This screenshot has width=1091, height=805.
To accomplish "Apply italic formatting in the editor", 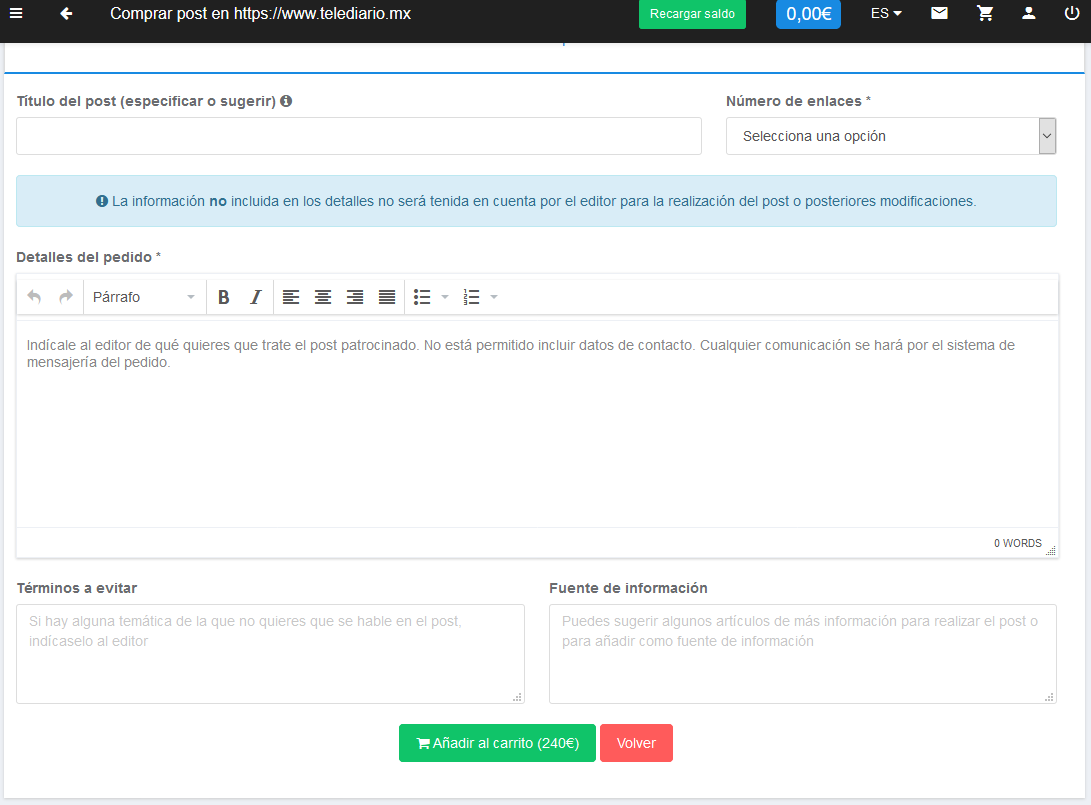I will pos(255,297).
